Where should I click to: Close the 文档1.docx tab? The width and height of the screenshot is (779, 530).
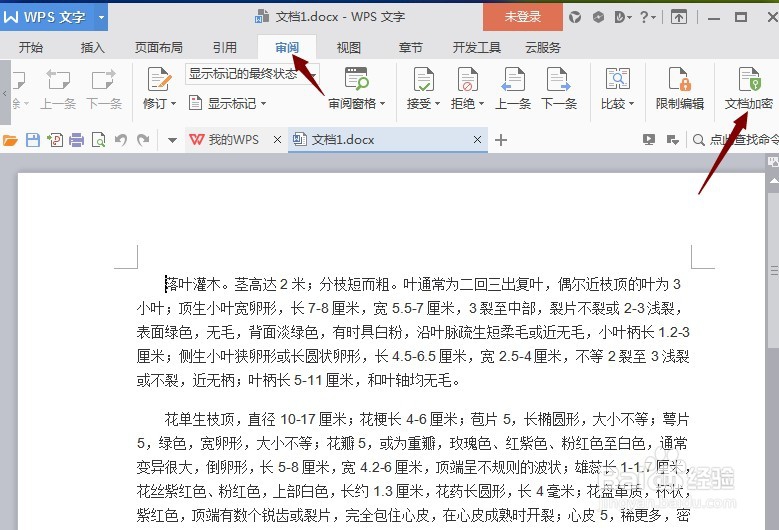click(x=477, y=140)
